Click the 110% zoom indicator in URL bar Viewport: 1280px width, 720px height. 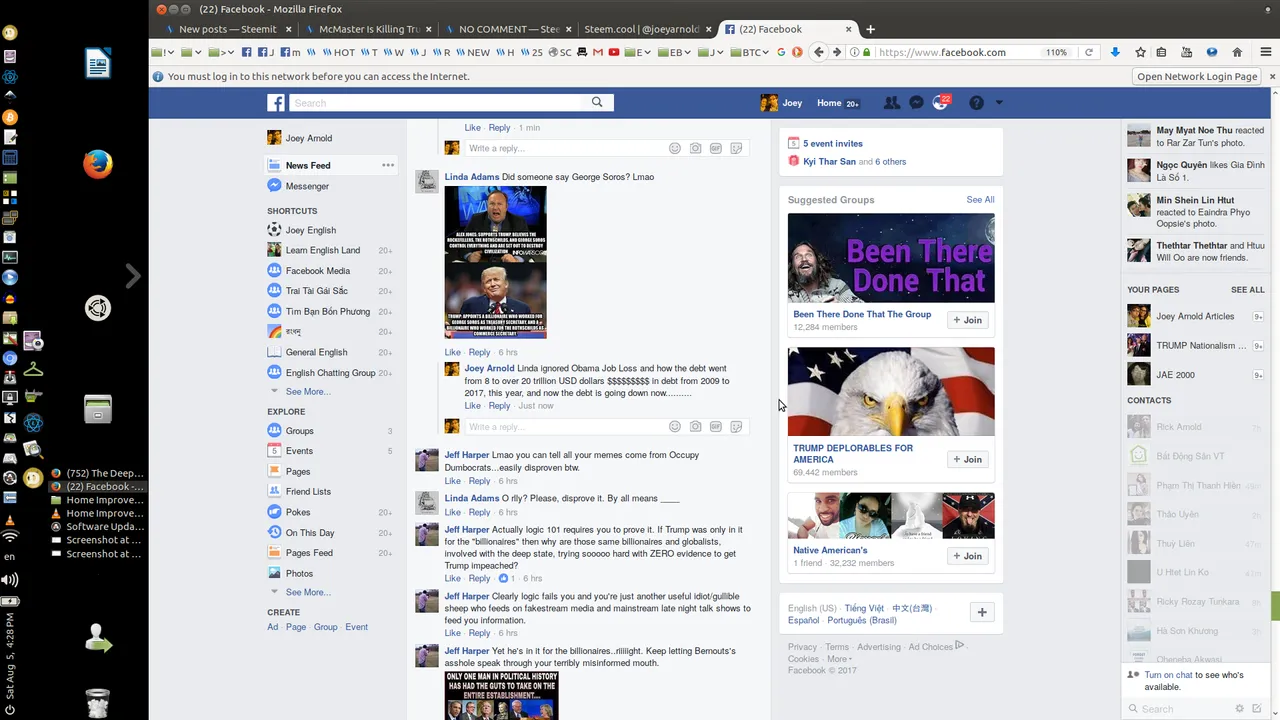click(1056, 52)
